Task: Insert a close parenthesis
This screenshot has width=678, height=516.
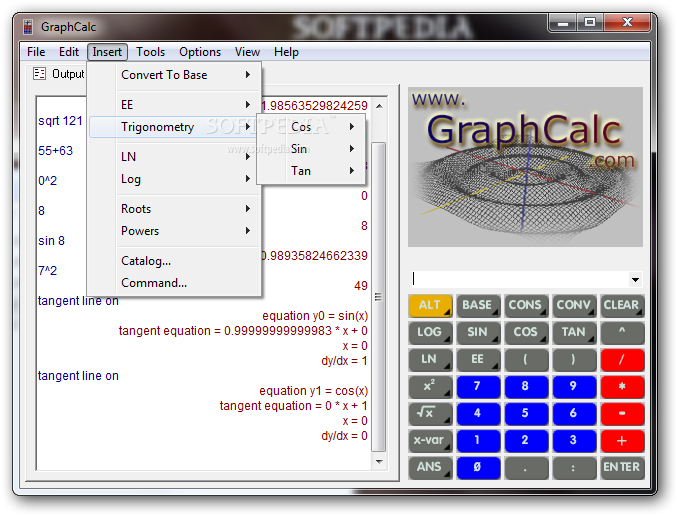Action: tap(574, 359)
